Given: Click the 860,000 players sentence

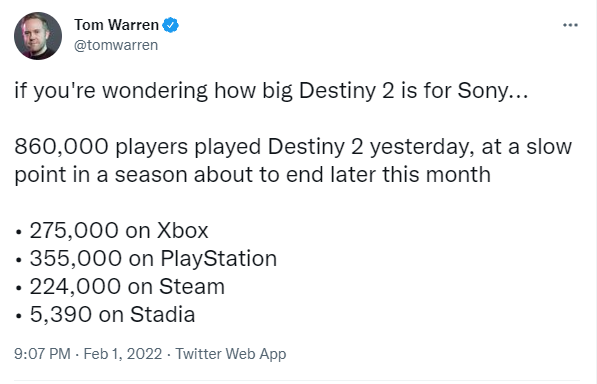Looking at the screenshot, I should 293,160.
